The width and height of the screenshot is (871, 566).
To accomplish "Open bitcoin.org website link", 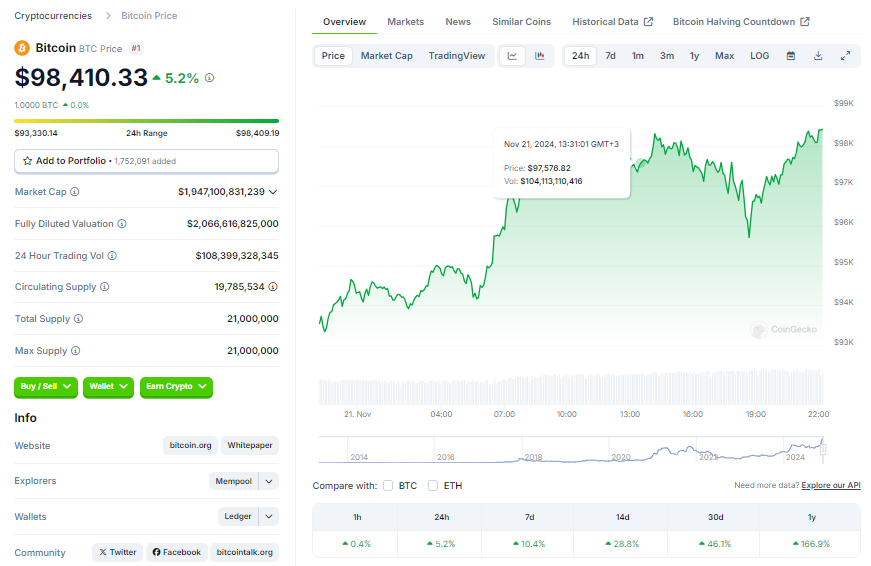I will [x=191, y=445].
